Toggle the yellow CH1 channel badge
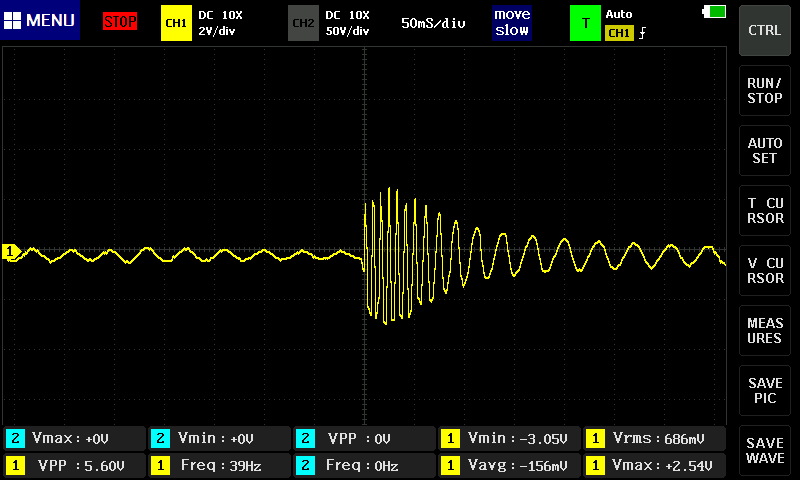 (175, 22)
